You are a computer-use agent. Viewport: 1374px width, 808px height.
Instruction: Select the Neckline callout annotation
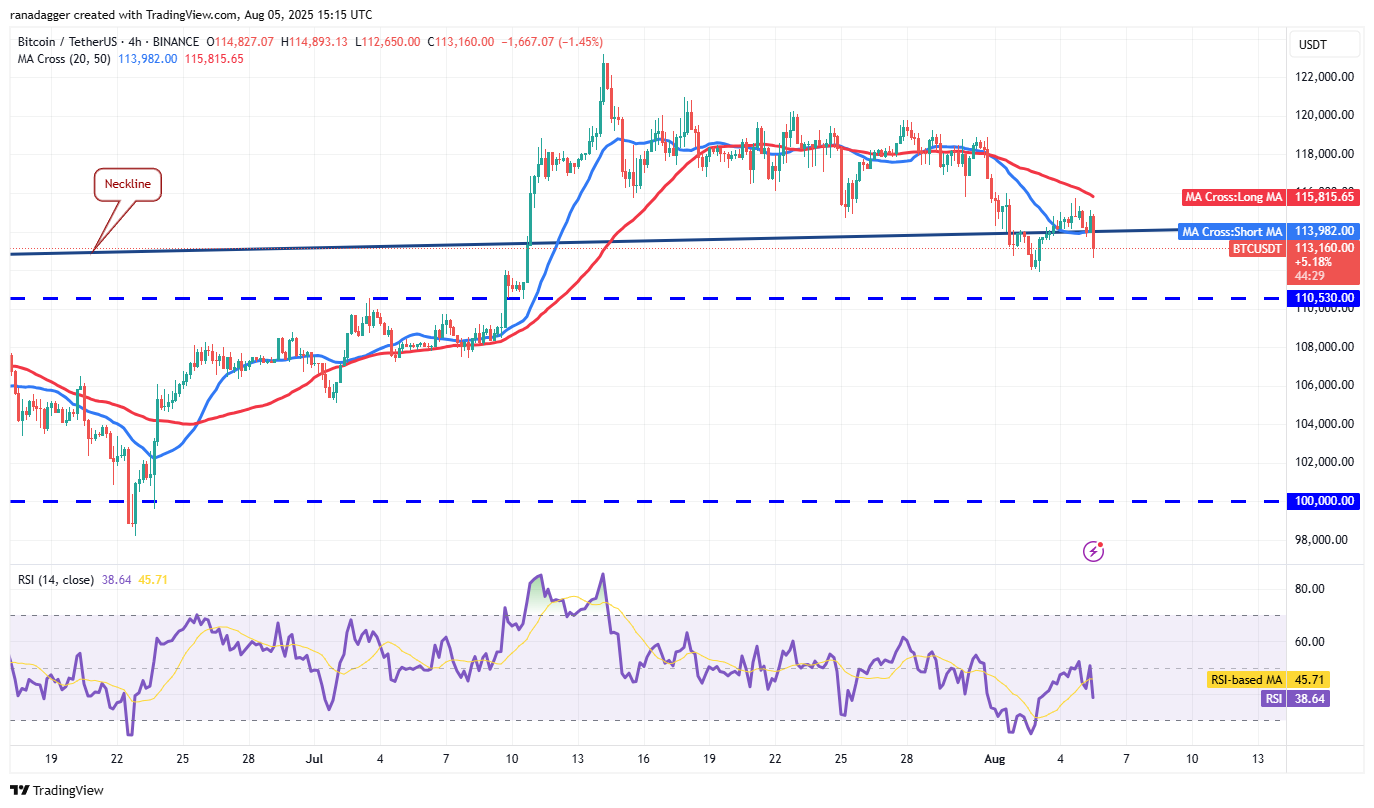[x=129, y=185]
